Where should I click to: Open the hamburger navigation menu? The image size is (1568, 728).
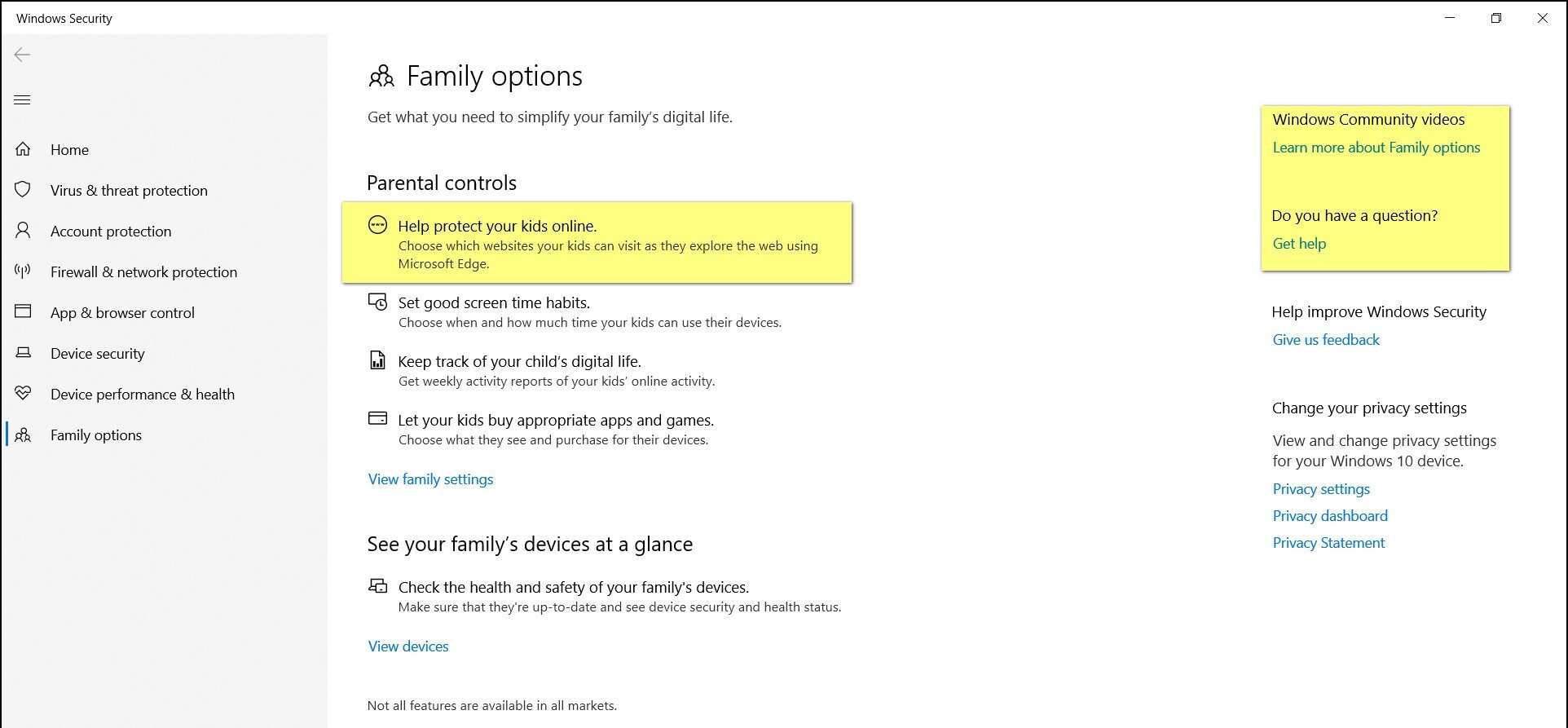point(22,99)
